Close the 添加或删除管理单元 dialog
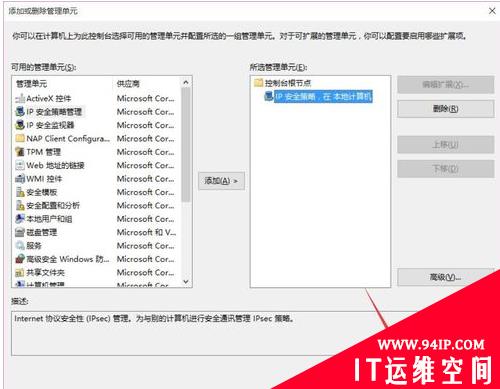This screenshot has width=500, height=389. coord(492,11)
